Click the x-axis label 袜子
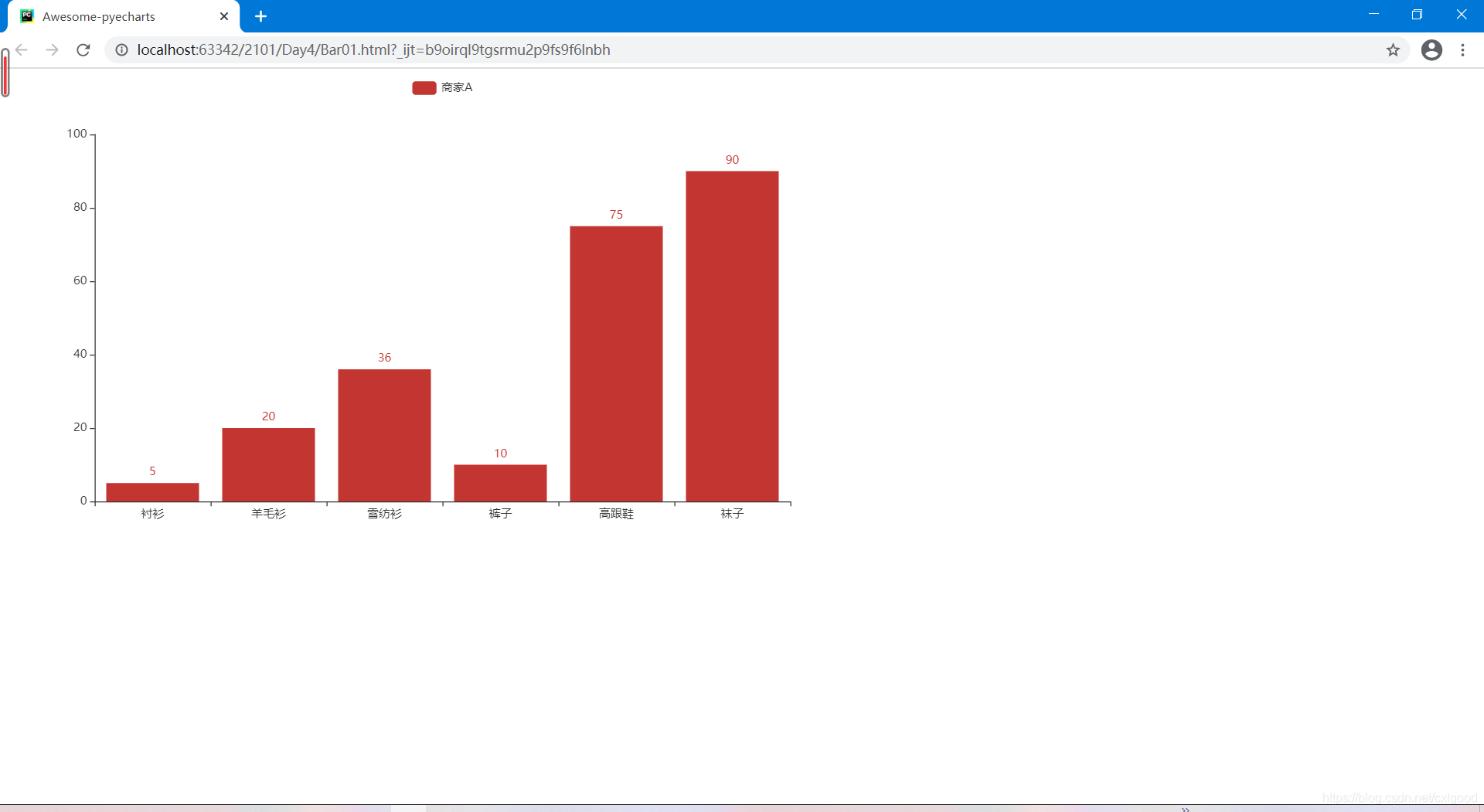This screenshot has height=812, width=1484. 732,514
